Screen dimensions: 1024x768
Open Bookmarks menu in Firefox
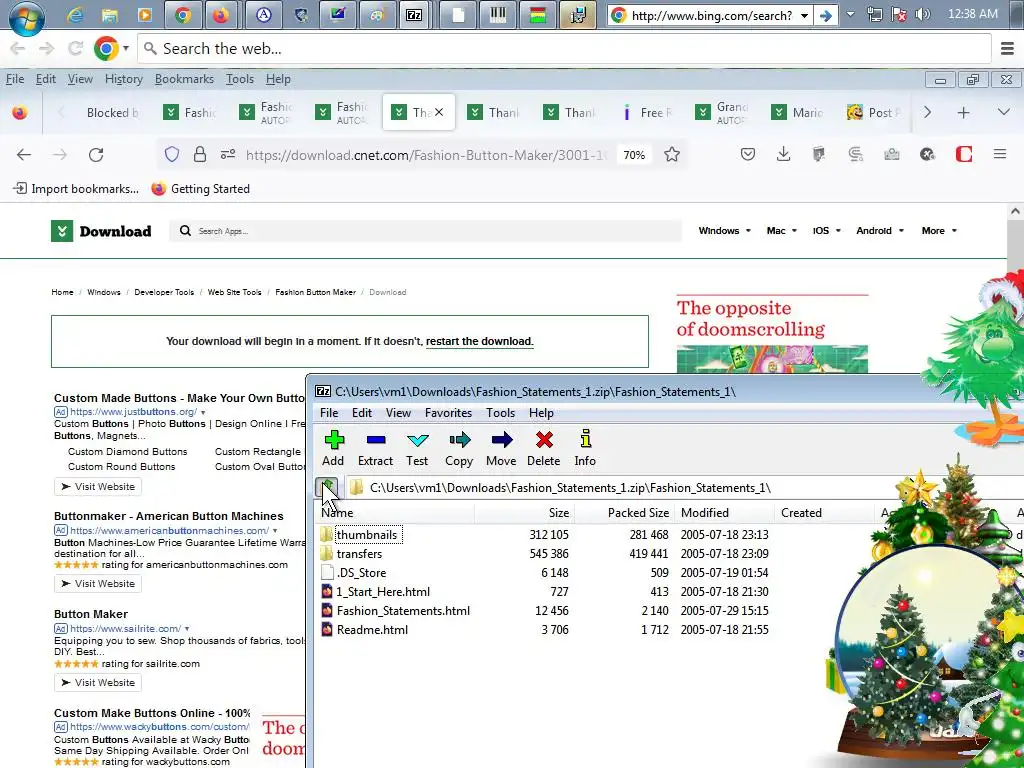(184, 79)
